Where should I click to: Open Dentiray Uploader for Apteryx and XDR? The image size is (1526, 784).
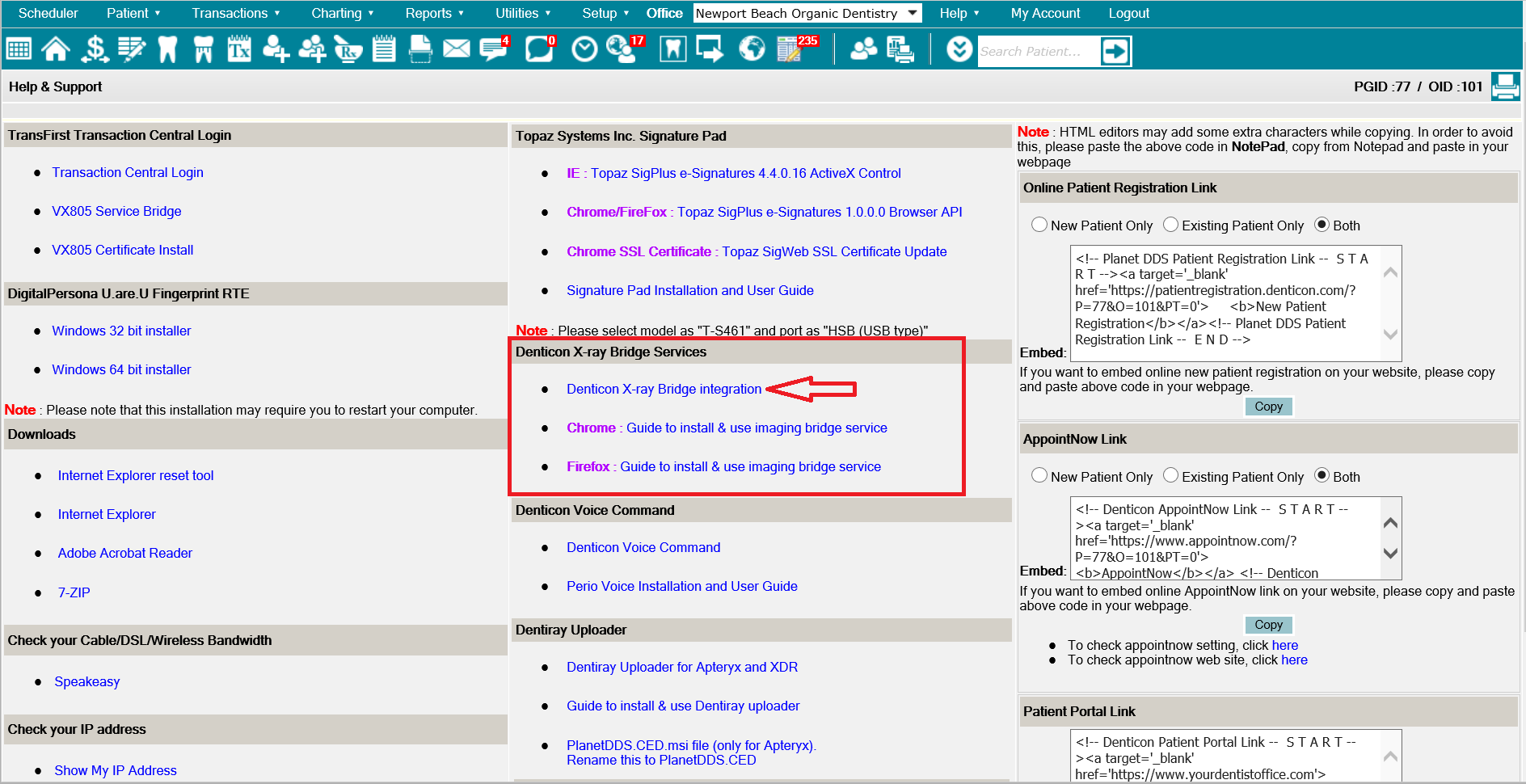[x=682, y=667]
